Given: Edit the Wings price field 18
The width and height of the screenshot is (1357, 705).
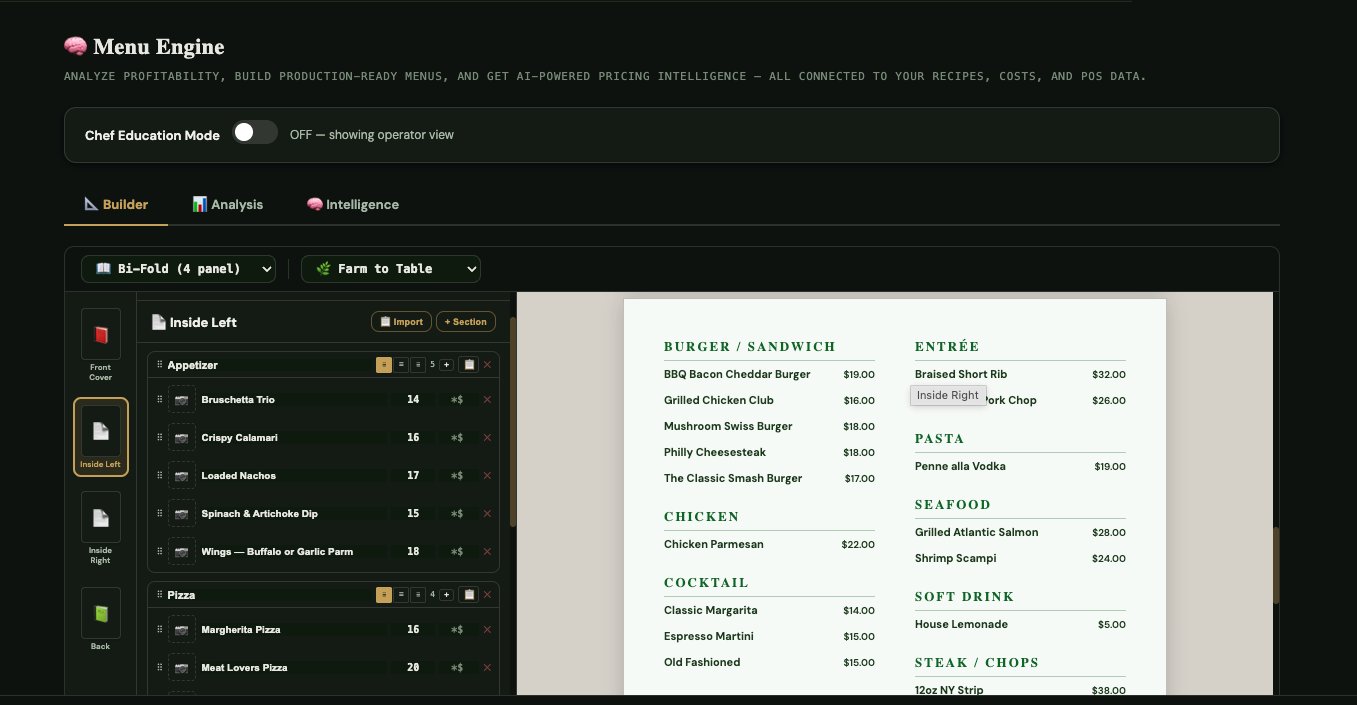Looking at the screenshot, I should pos(413,552).
